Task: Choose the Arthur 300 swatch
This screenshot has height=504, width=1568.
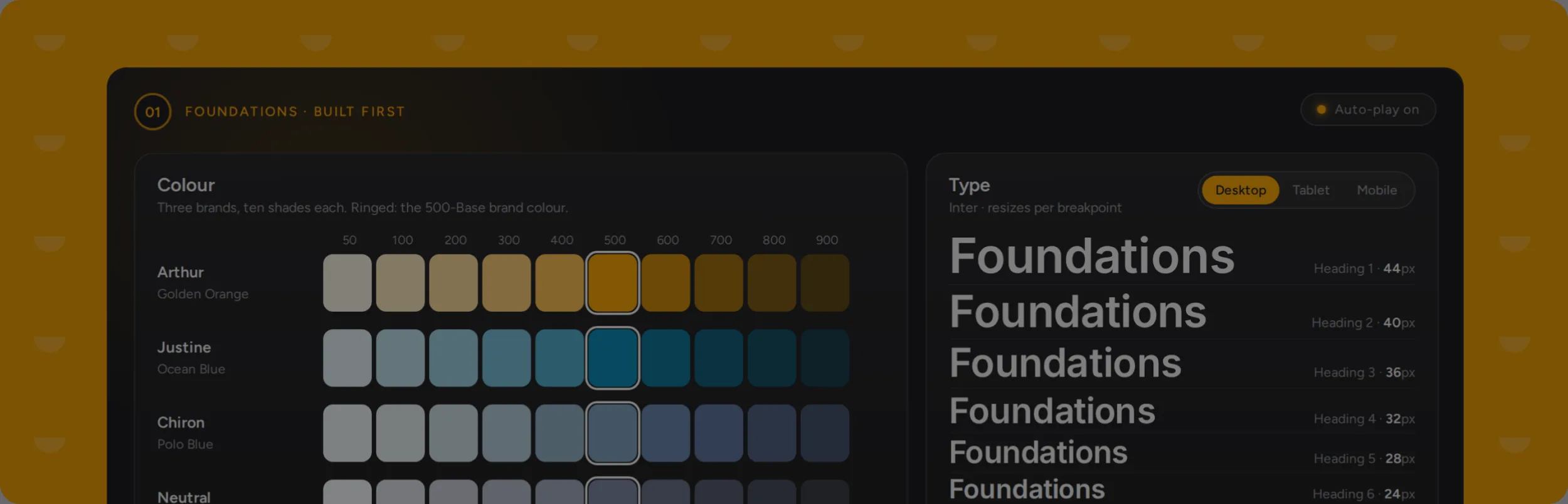Action: 507,283
